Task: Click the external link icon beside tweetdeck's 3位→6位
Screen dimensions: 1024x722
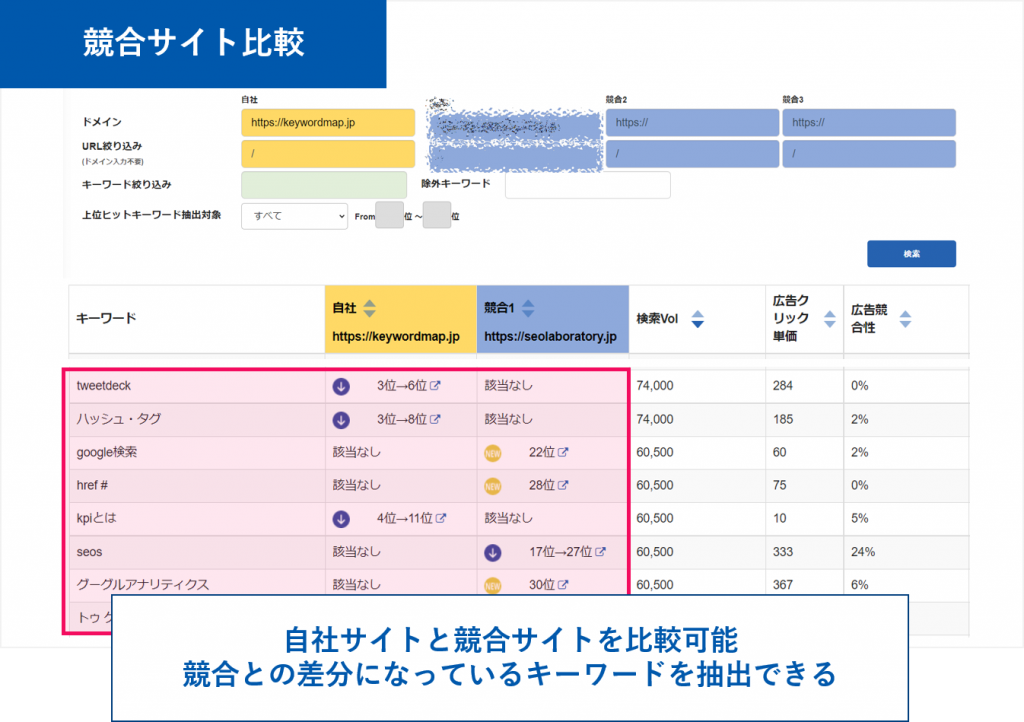Action: (x=436, y=384)
